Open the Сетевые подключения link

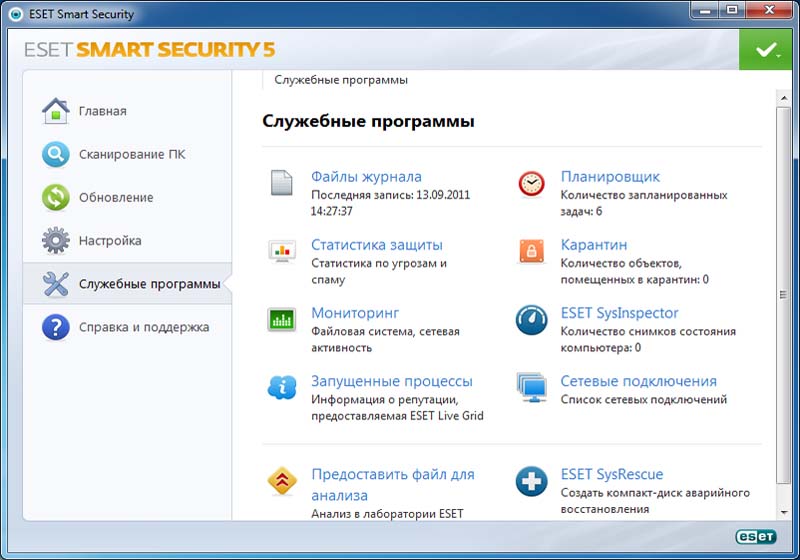pos(638,381)
